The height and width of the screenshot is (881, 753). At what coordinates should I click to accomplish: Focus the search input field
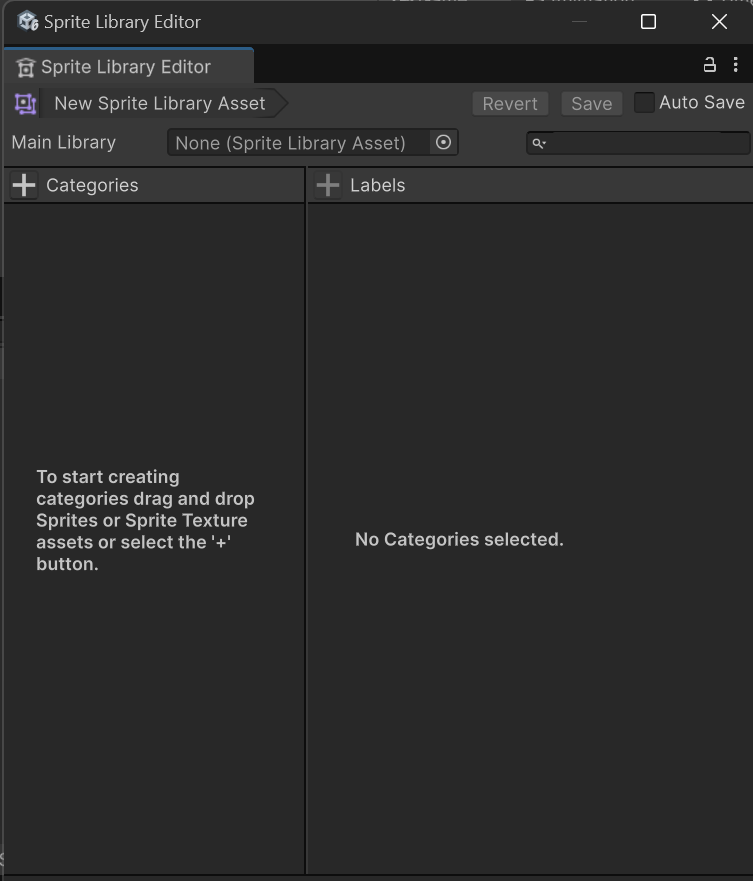pyautogui.click(x=638, y=143)
